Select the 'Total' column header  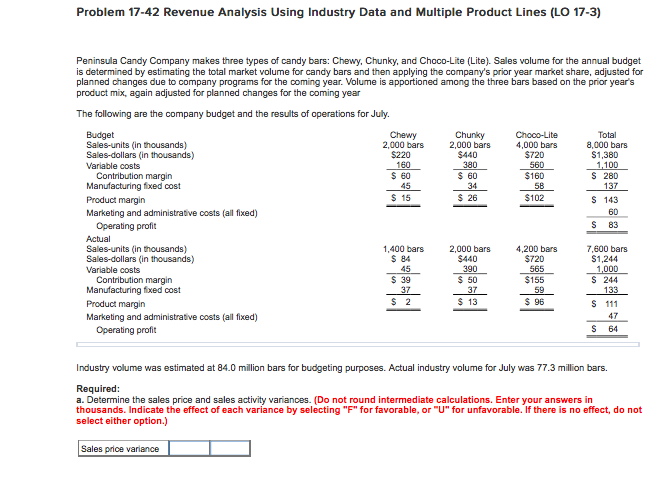pyautogui.click(x=607, y=135)
